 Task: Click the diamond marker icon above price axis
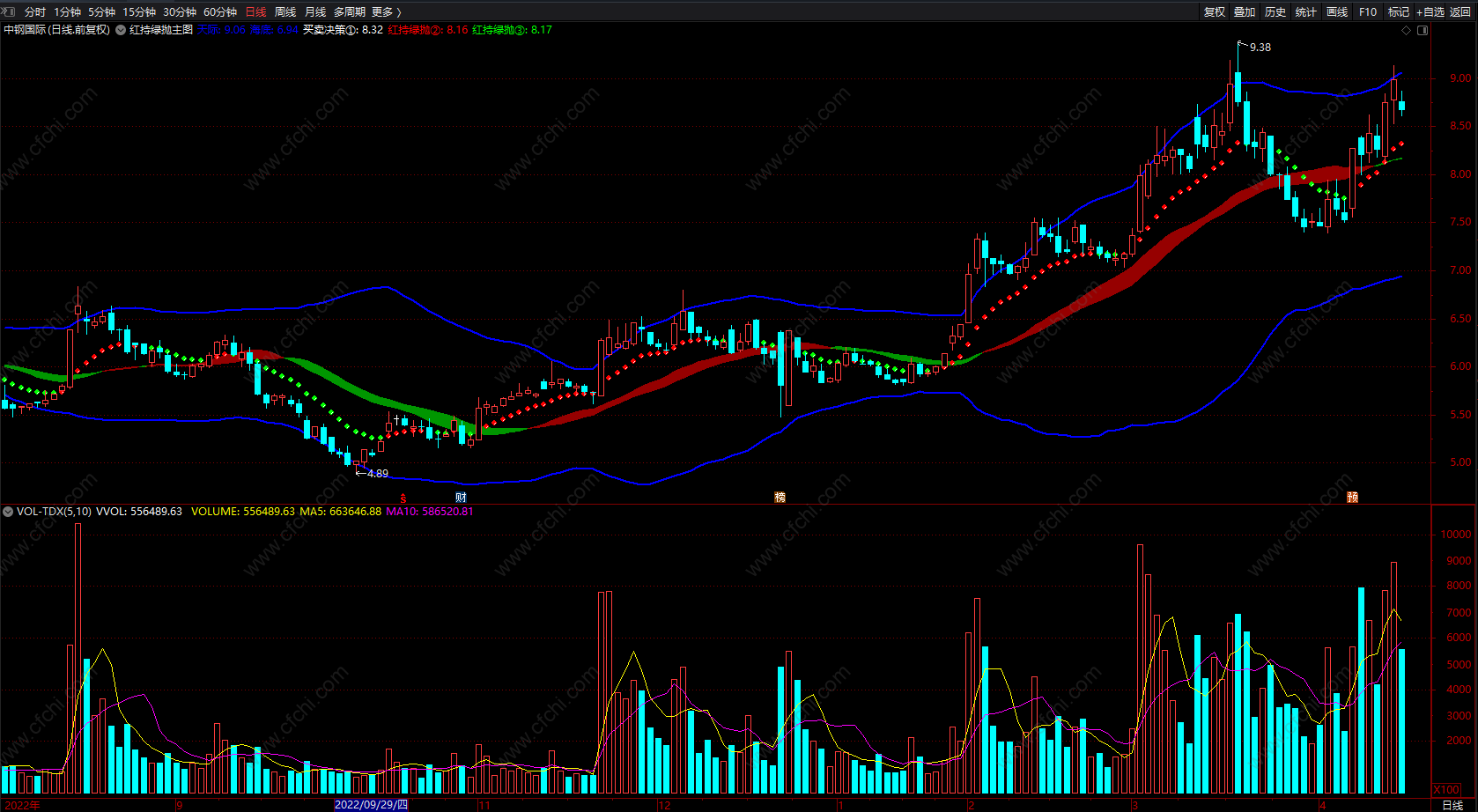click(1406, 30)
